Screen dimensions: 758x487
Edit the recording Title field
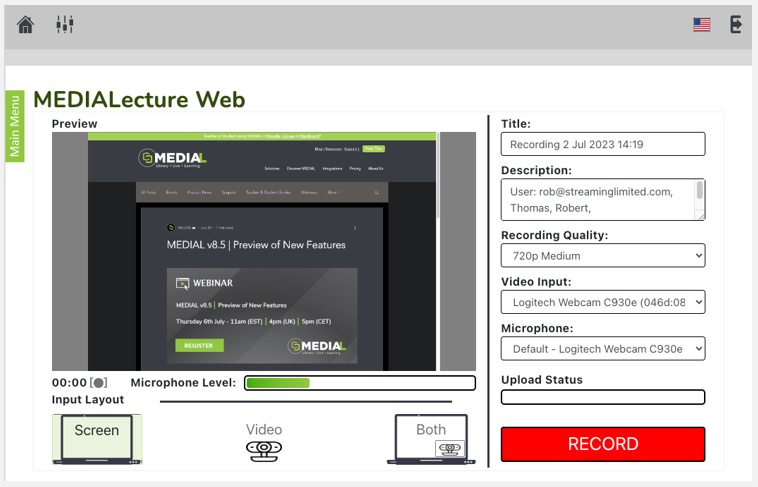(x=603, y=144)
